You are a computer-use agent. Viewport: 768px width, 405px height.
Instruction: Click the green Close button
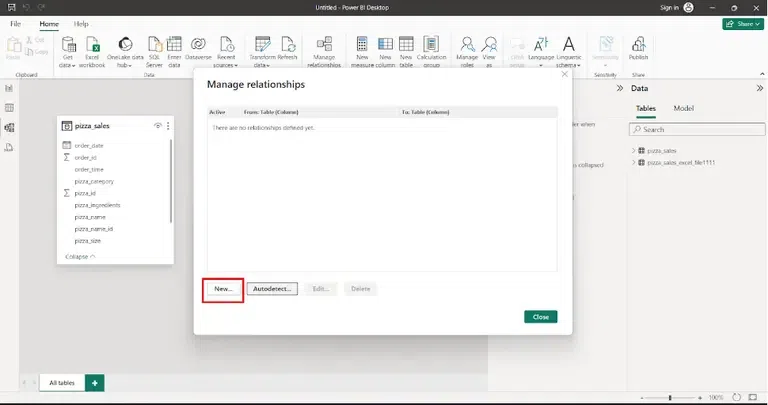coord(541,317)
